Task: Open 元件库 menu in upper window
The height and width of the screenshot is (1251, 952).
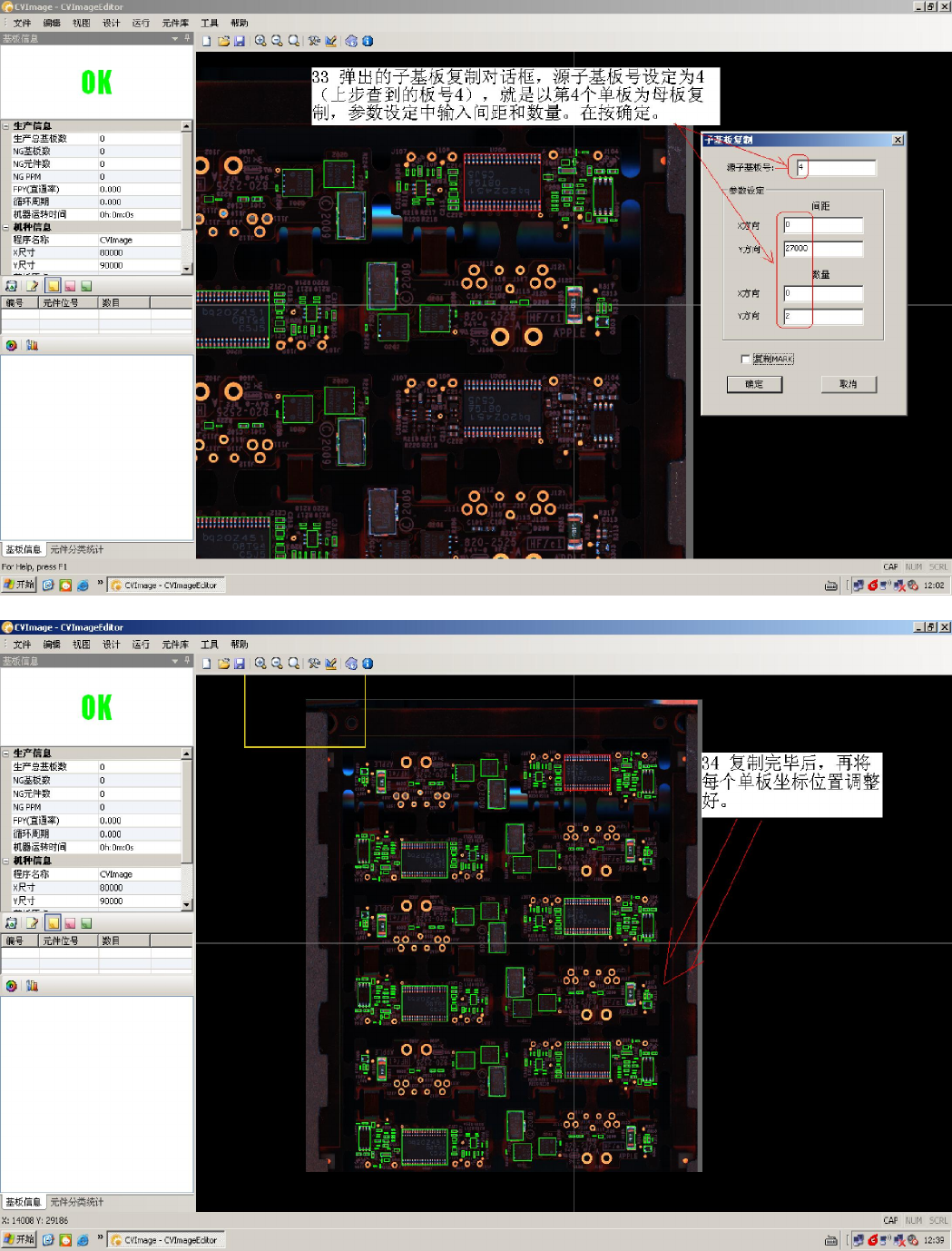Action: (175, 24)
